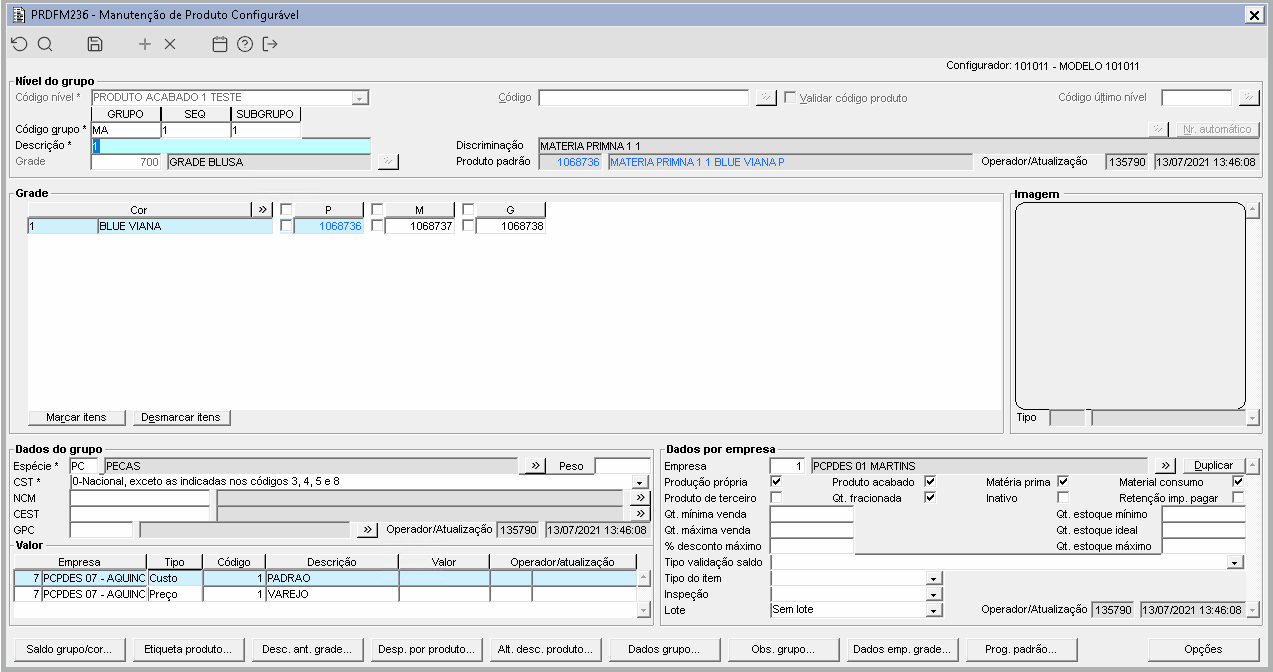
Task: Open Desc. ant. grade...
Action: pos(307,649)
